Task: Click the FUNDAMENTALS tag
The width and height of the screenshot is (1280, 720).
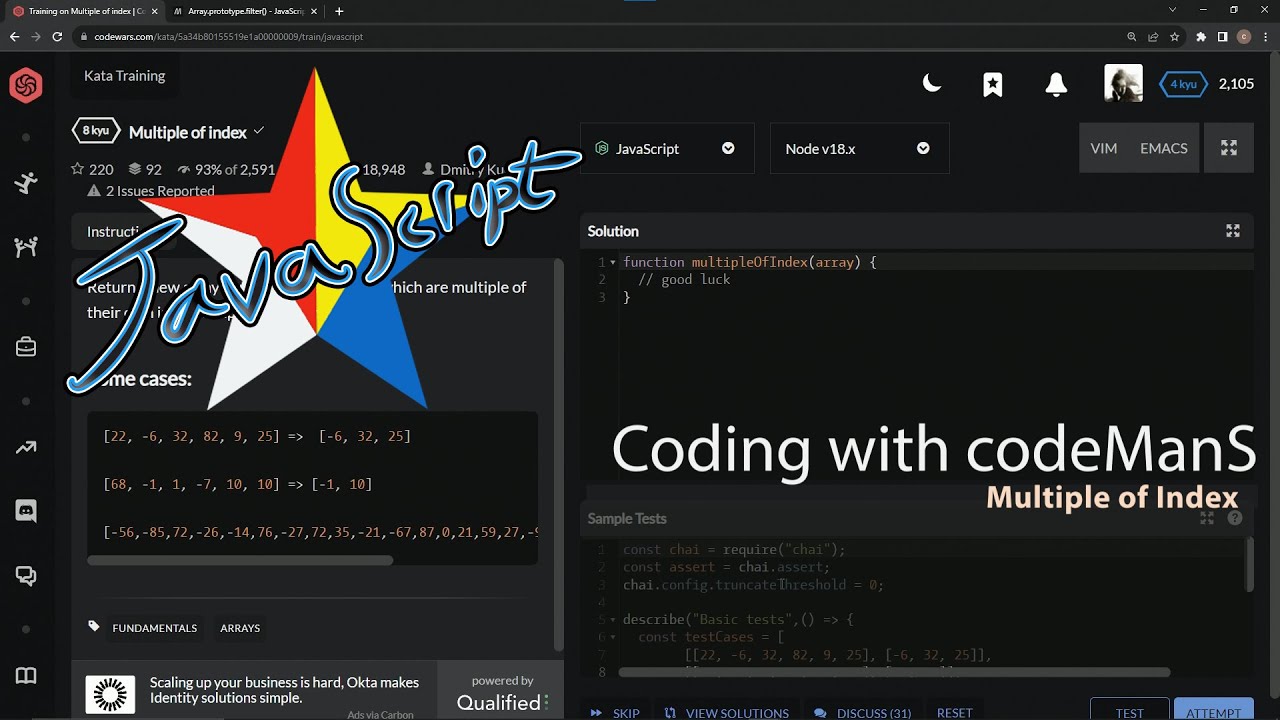Action: pos(155,628)
